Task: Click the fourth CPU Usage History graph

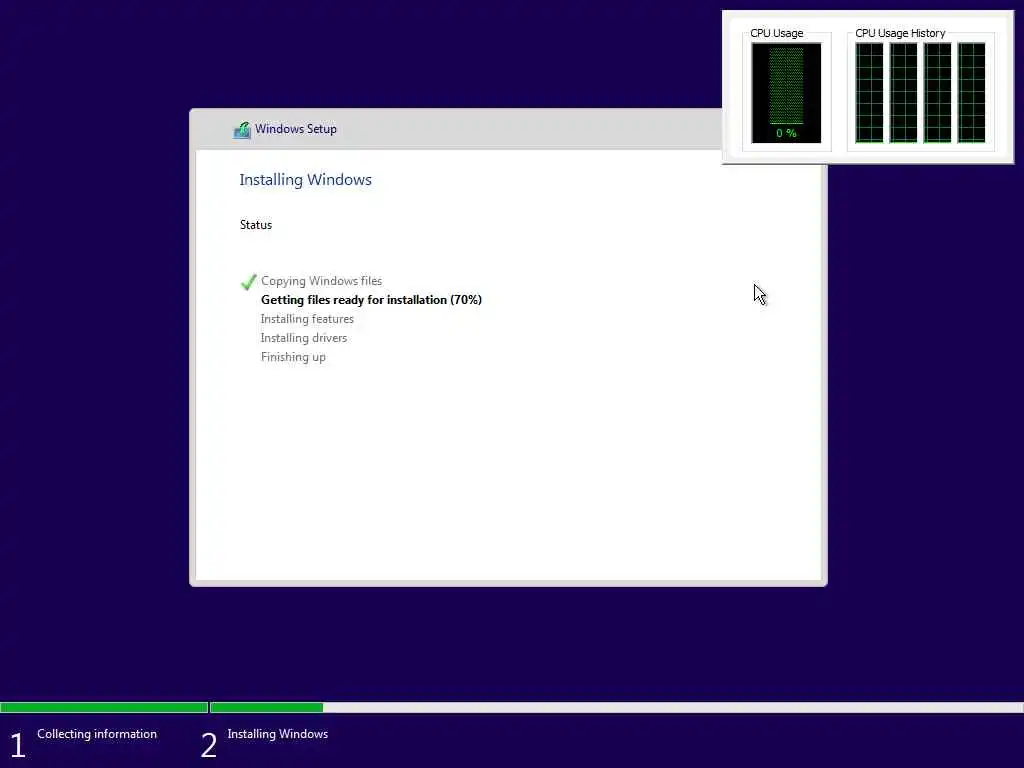Action: (x=972, y=93)
